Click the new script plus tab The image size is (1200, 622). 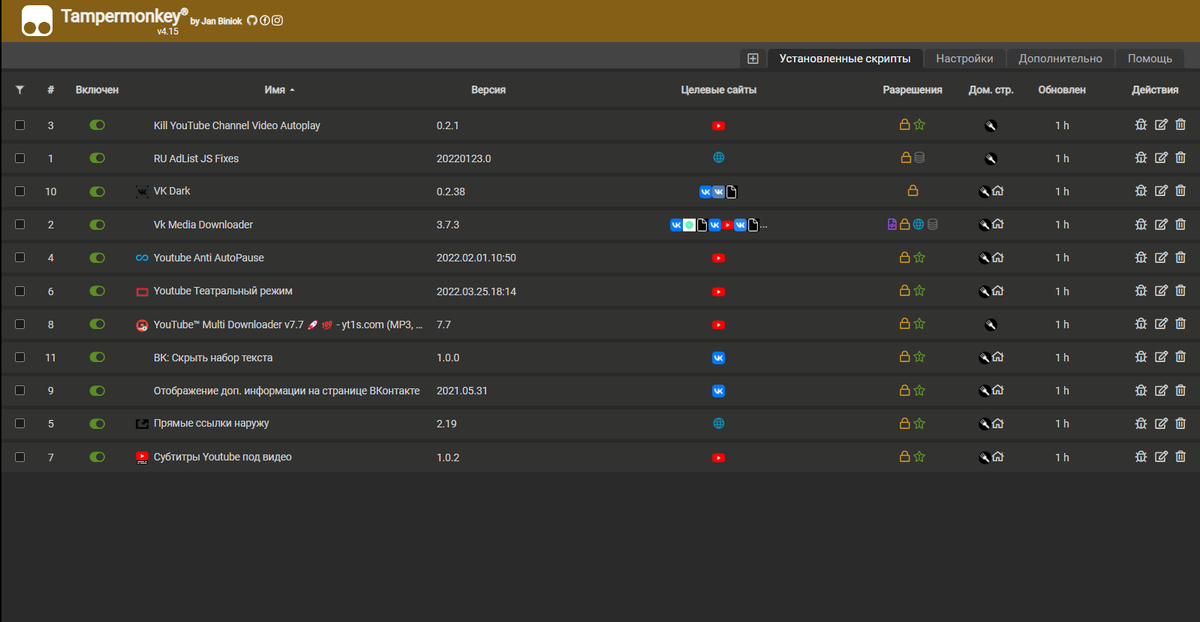coord(753,58)
